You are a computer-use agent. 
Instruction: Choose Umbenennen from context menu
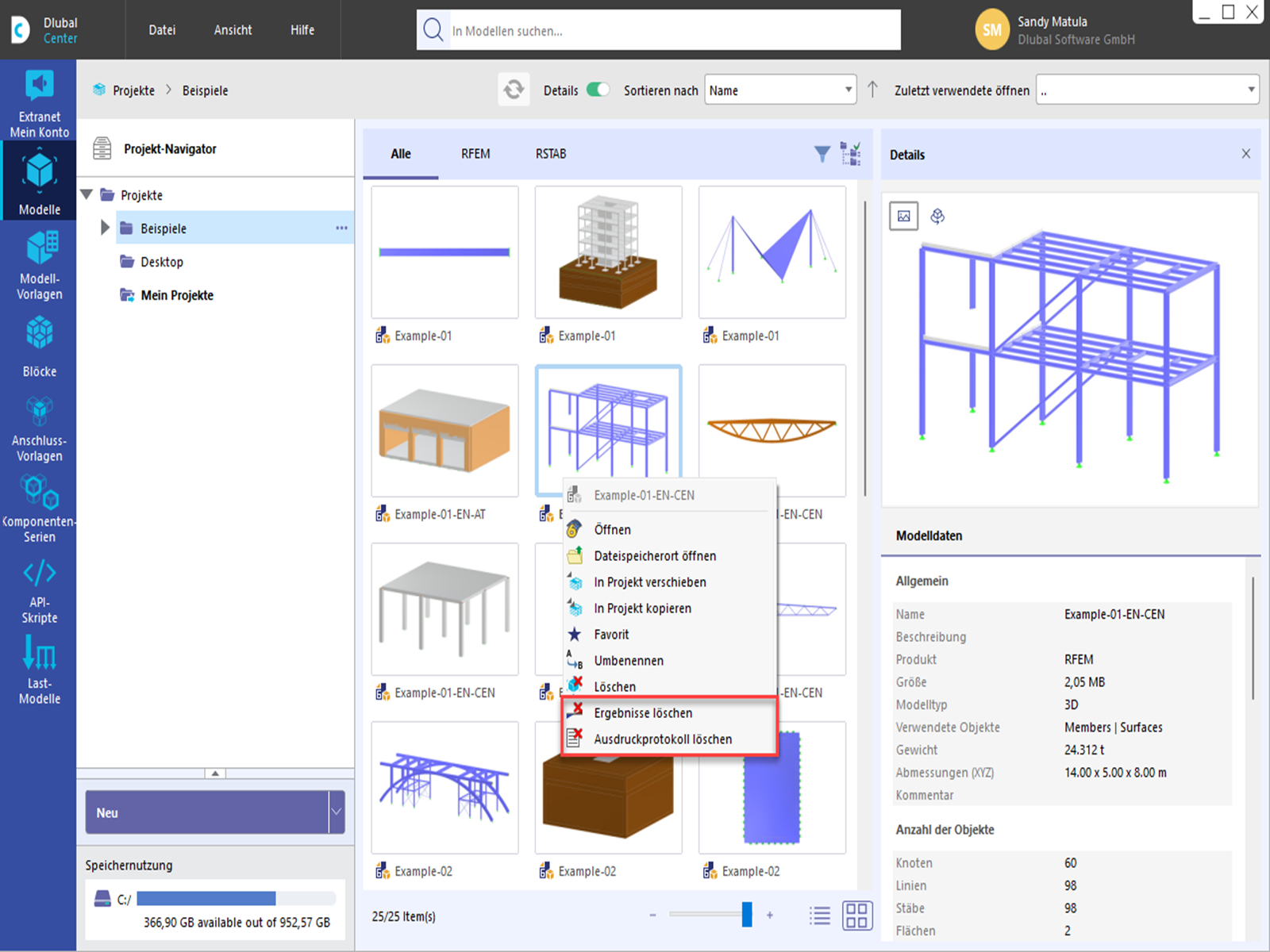click(669, 660)
